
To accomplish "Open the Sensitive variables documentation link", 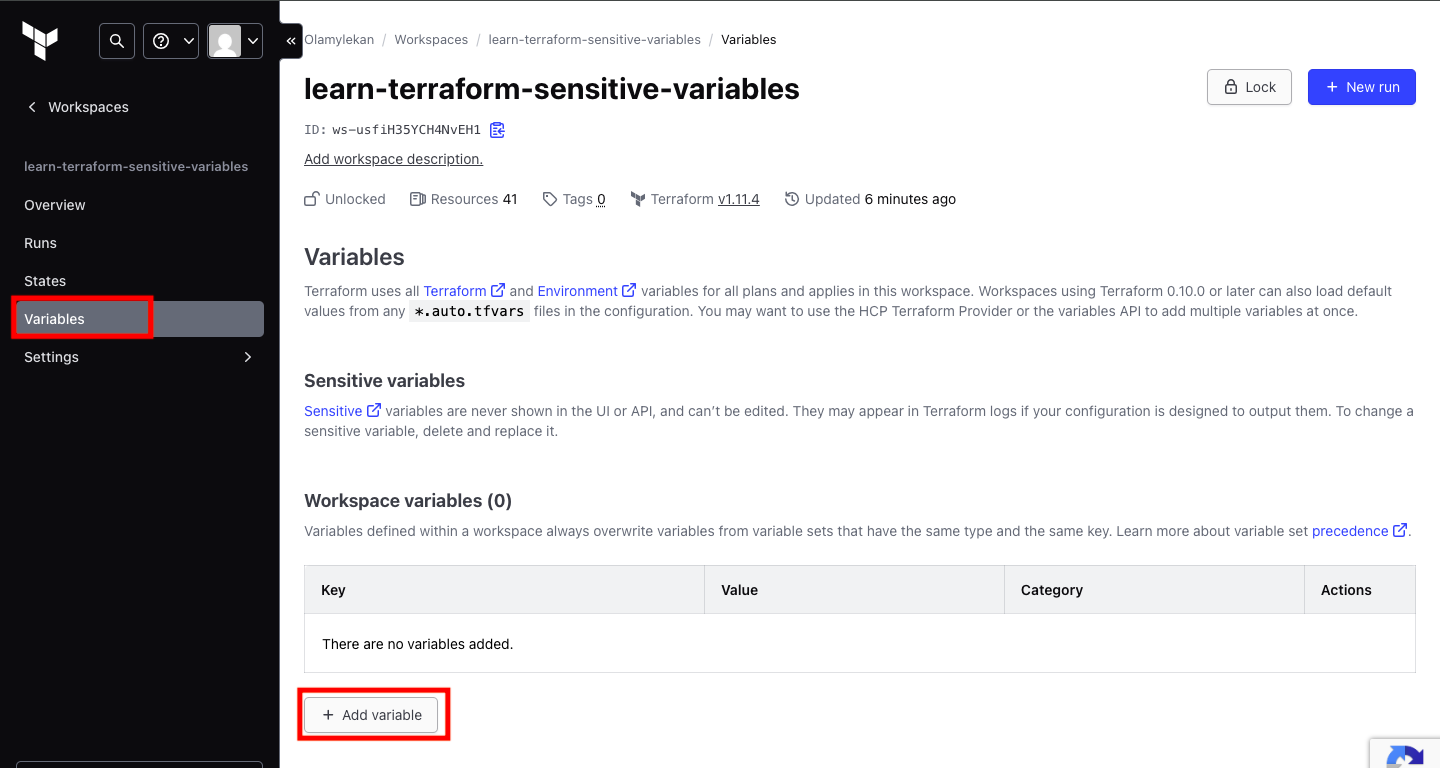I will click(x=342, y=411).
